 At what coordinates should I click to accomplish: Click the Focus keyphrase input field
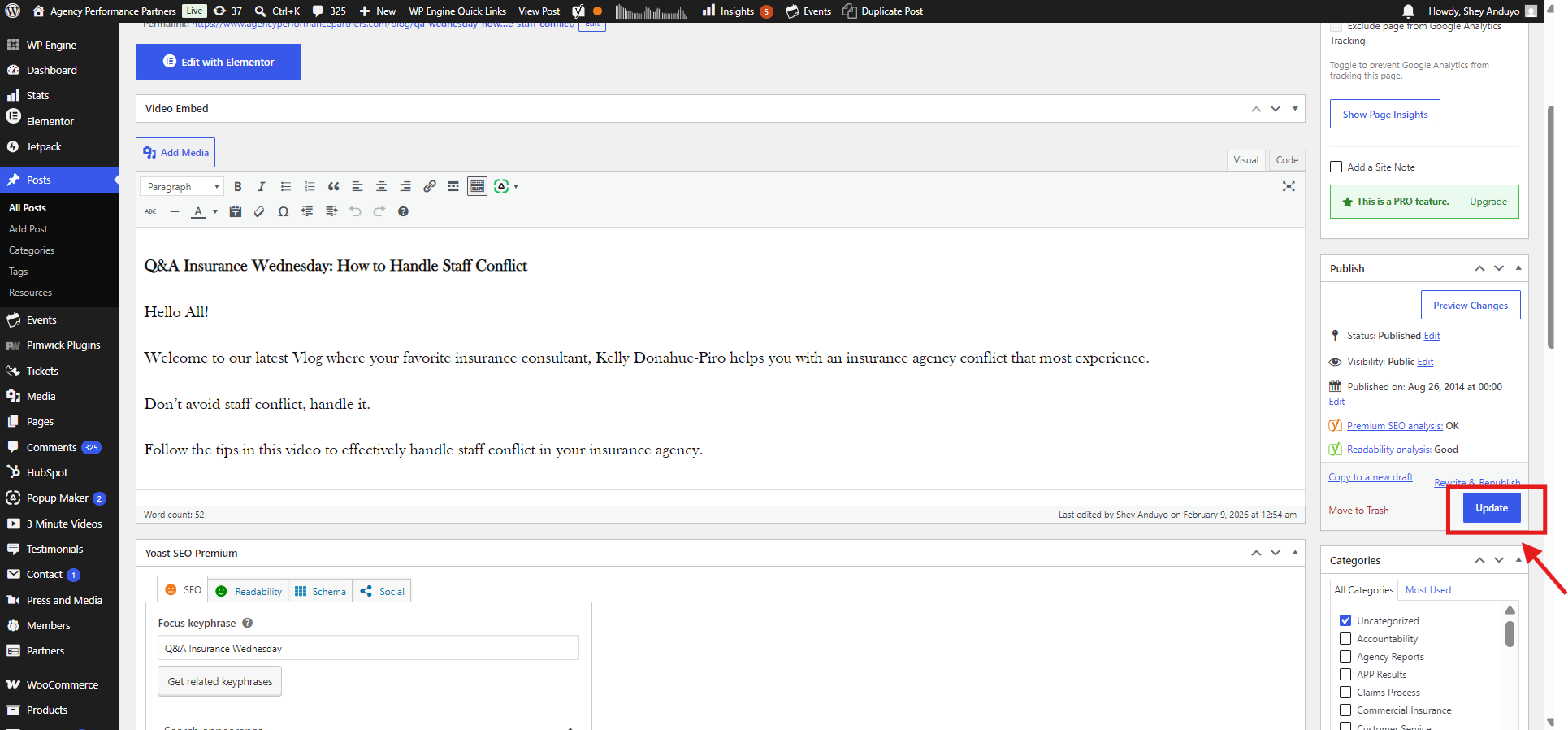tap(368, 648)
